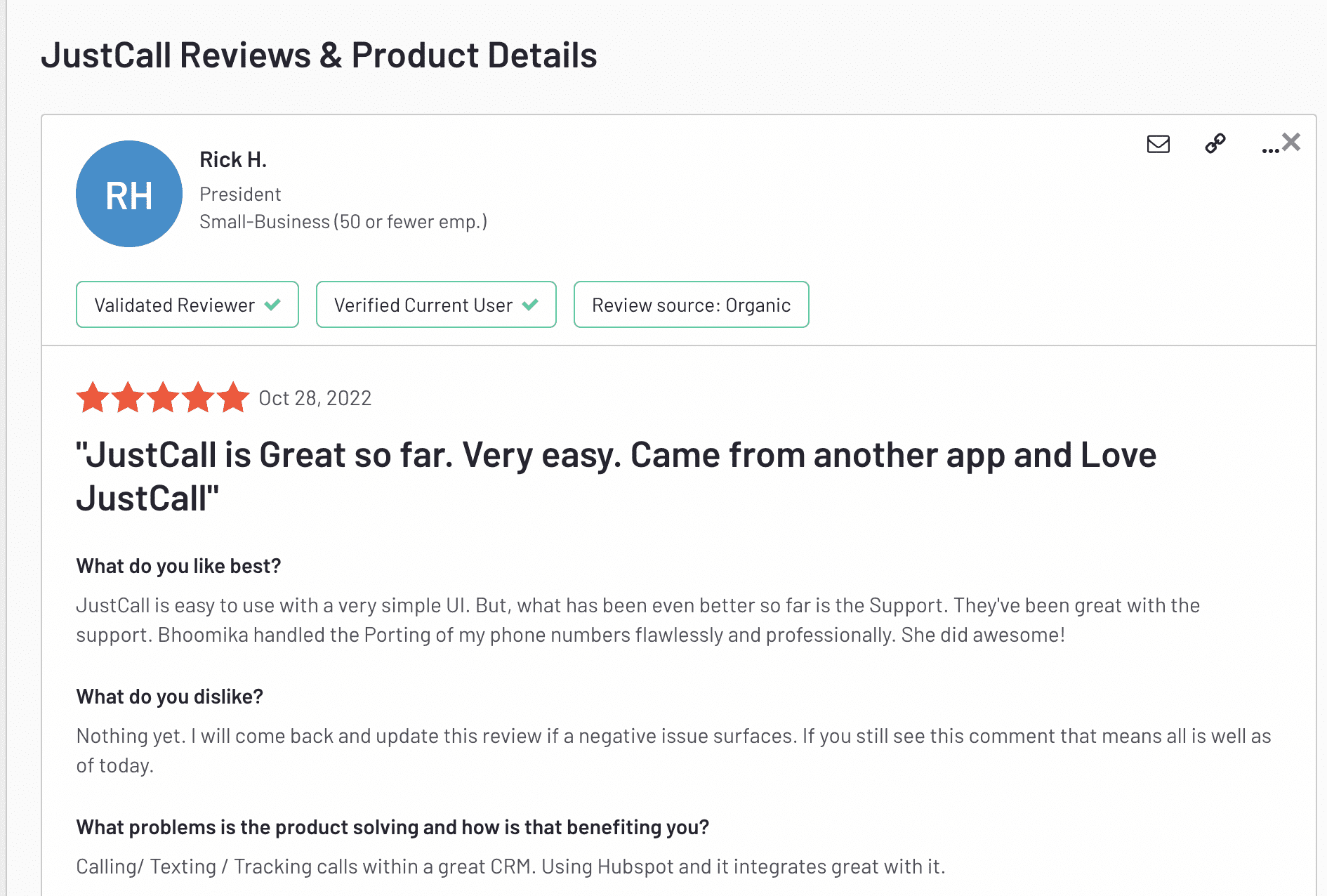Click the fifth orange rating star
This screenshot has height=896, width=1327.
tap(233, 397)
